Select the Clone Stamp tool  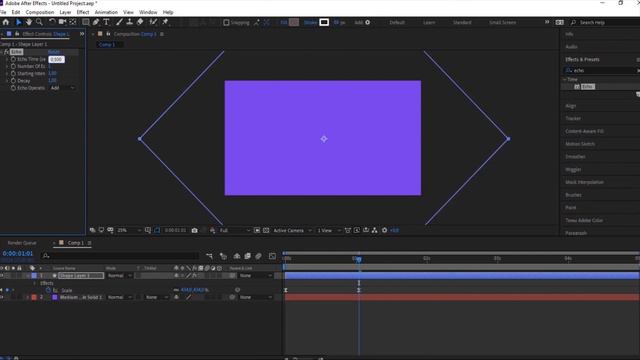129,22
